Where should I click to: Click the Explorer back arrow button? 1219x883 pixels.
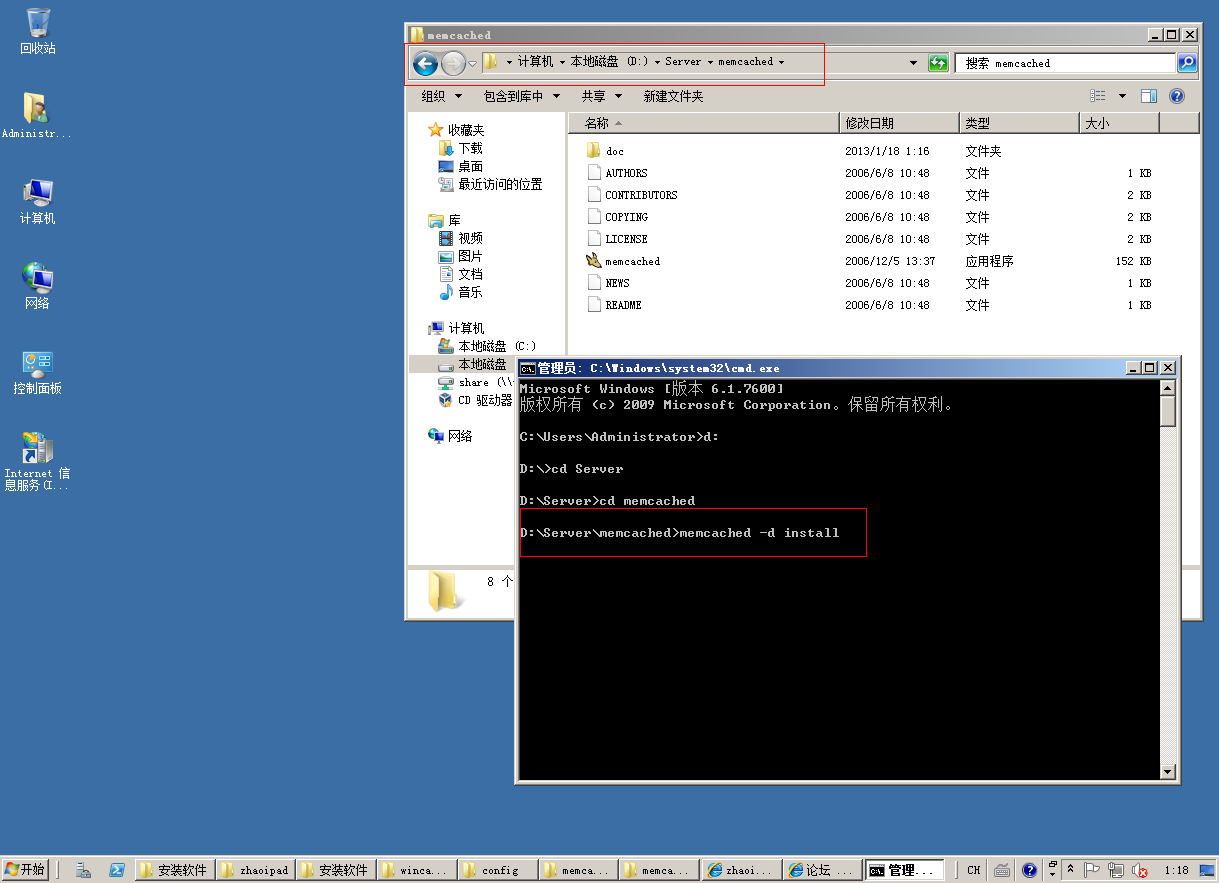point(425,64)
